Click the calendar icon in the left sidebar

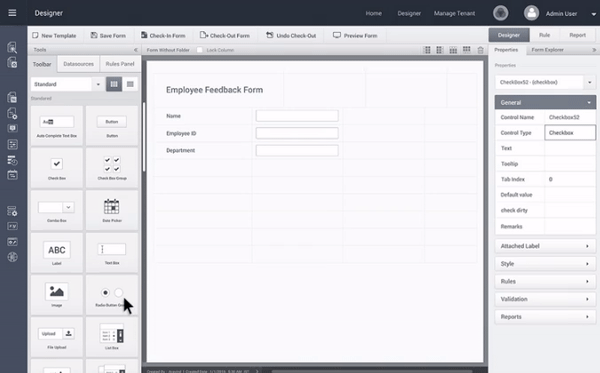(12, 175)
